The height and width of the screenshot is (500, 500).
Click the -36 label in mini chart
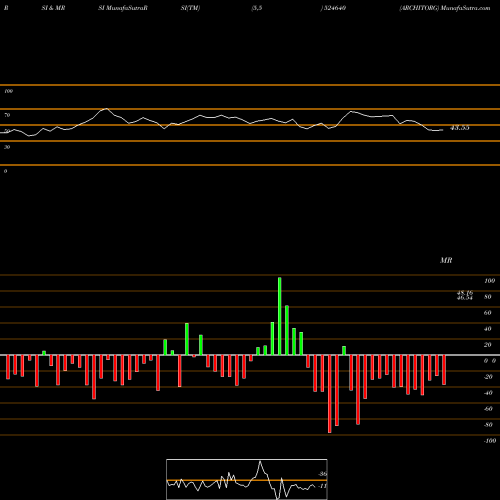322,474
